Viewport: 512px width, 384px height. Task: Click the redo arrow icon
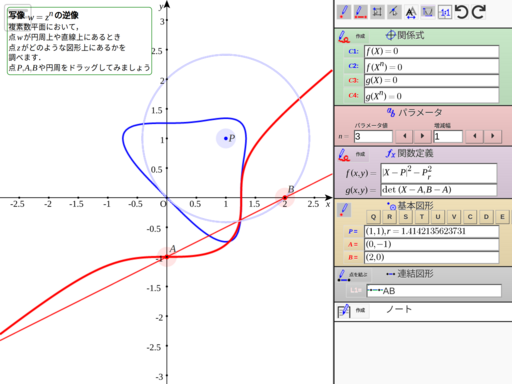click(x=478, y=12)
